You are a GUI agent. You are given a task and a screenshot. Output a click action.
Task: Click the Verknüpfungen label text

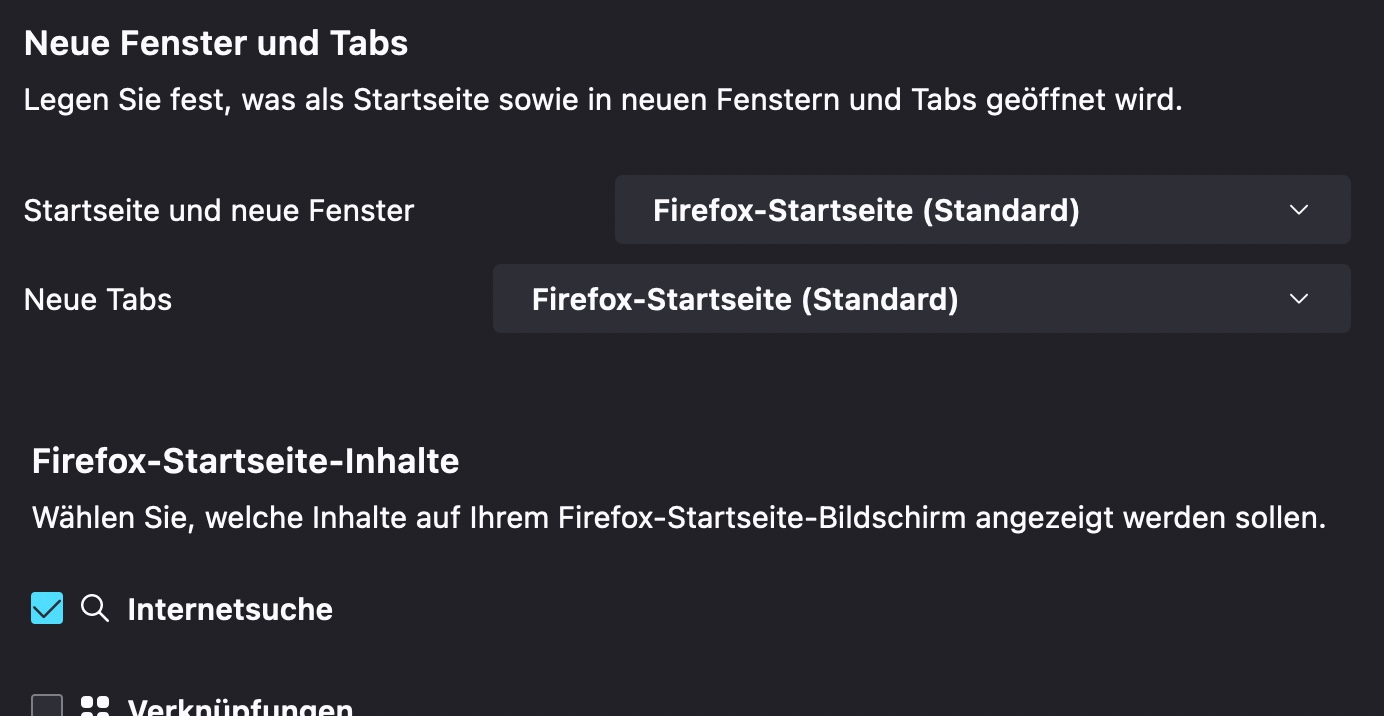[x=240, y=707]
